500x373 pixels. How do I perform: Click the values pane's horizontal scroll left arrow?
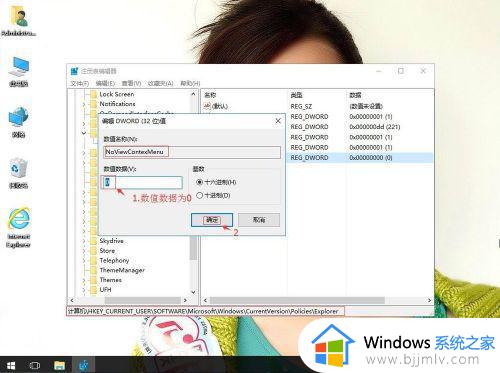click(206, 300)
